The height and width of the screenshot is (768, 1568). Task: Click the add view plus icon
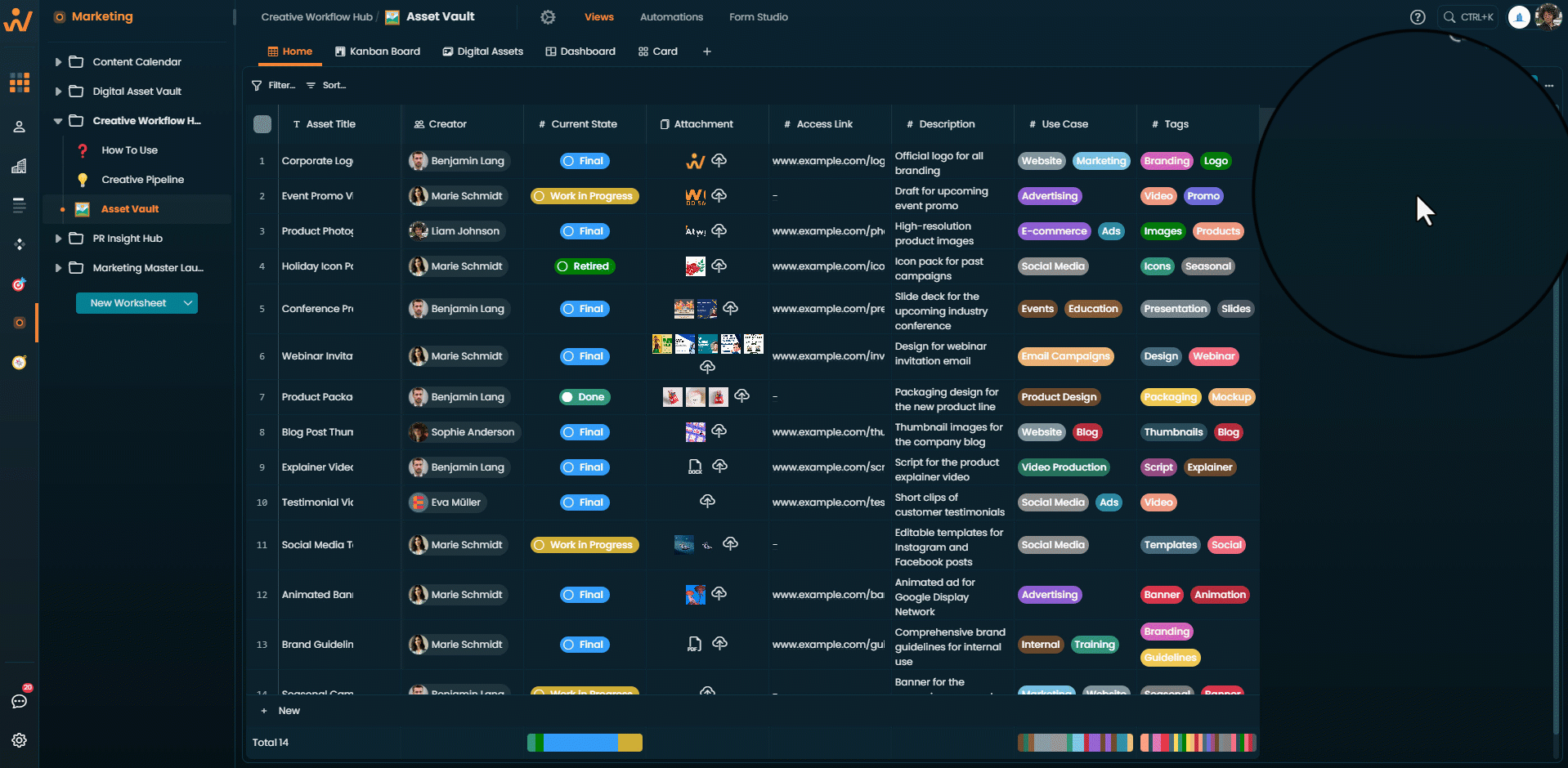click(707, 51)
